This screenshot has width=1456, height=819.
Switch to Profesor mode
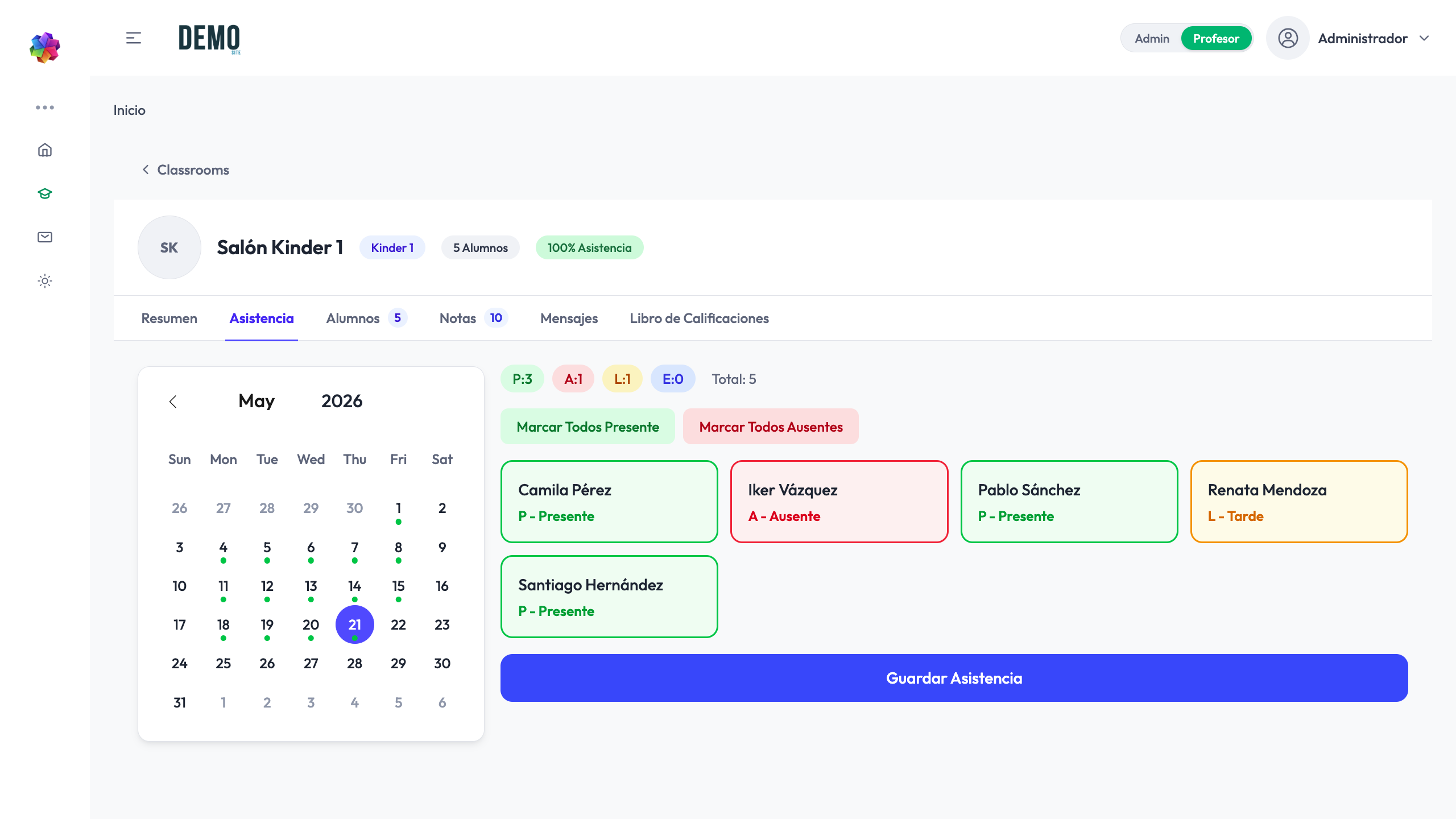pyautogui.click(x=1216, y=38)
